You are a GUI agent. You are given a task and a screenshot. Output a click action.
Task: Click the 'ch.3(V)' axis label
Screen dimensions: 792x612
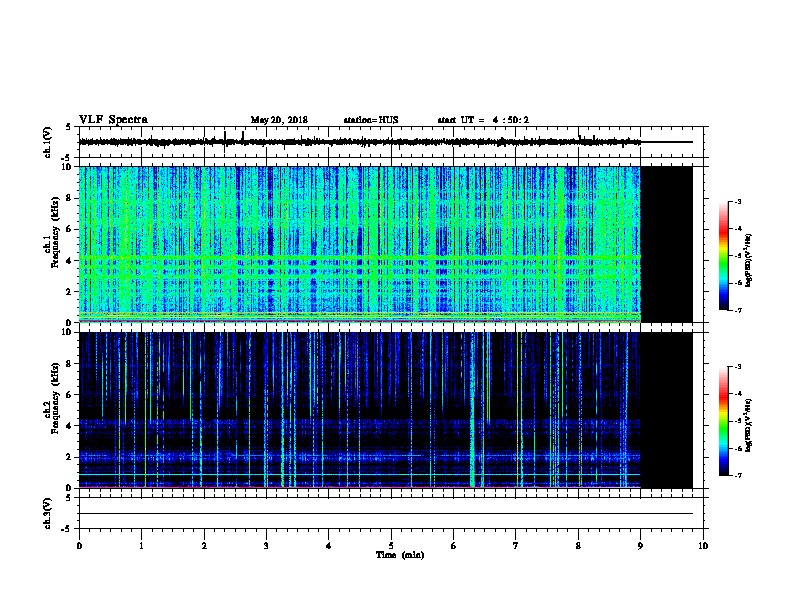click(47, 513)
